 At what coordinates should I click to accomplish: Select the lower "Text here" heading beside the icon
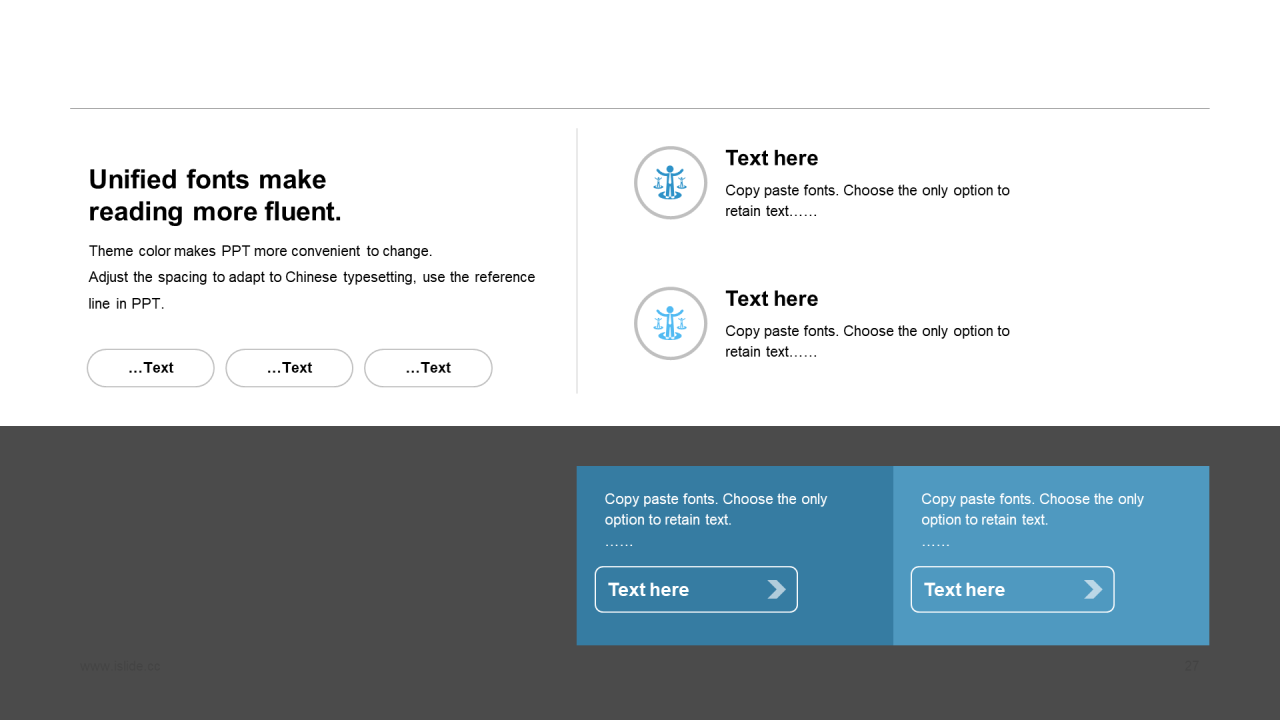(771, 299)
